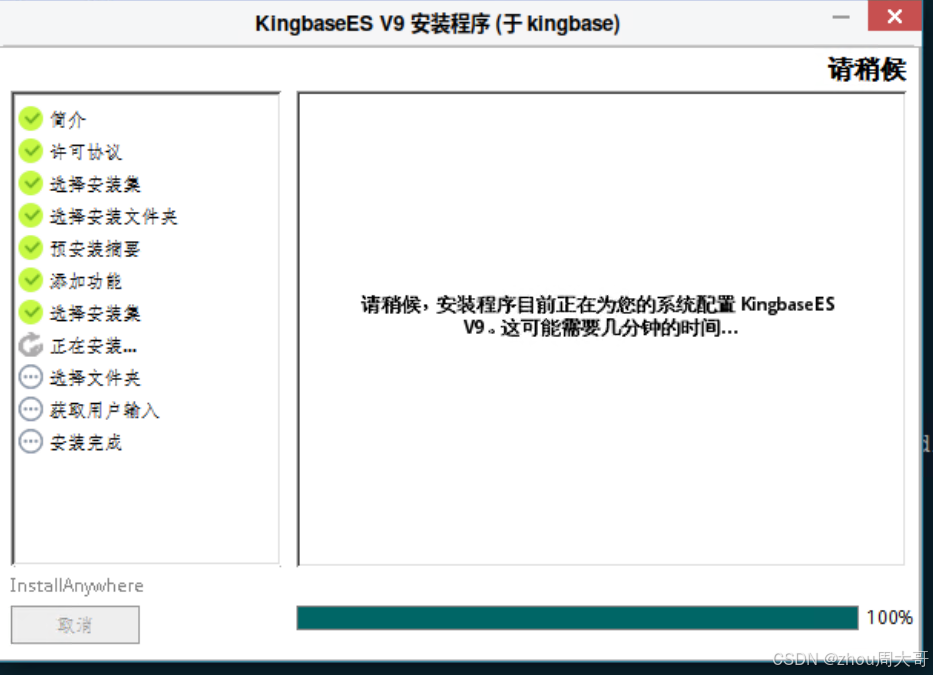Click the green checkmark beside 许可协议
The width and height of the screenshot is (933, 675).
(30, 151)
